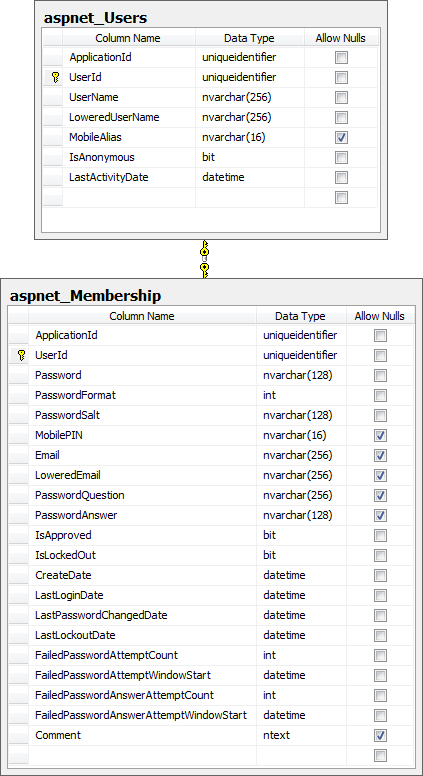Viewport: 423px width, 776px height.
Task: Select Email column name cell
Action: point(142,455)
